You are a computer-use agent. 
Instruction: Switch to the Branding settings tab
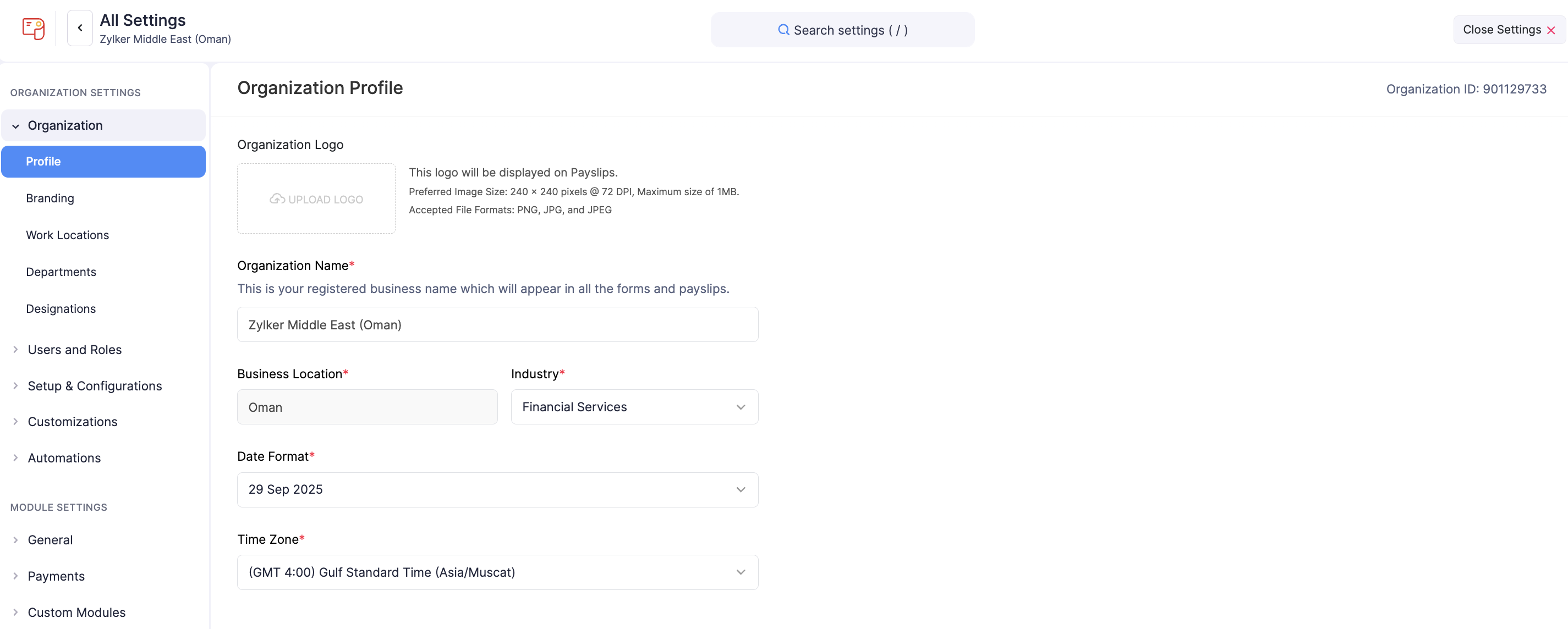(51, 198)
